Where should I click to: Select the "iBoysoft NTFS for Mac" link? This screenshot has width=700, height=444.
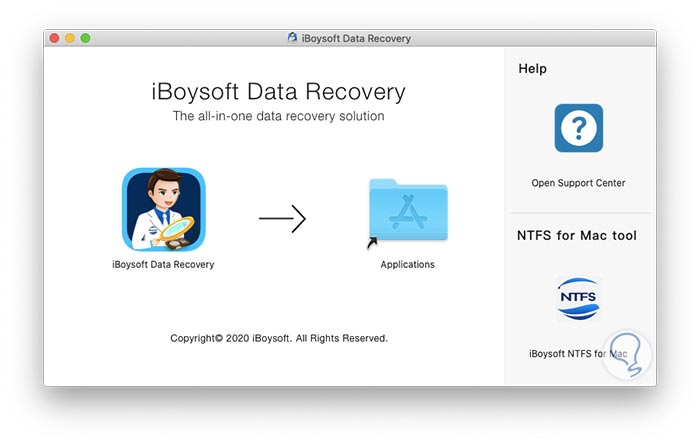579,353
